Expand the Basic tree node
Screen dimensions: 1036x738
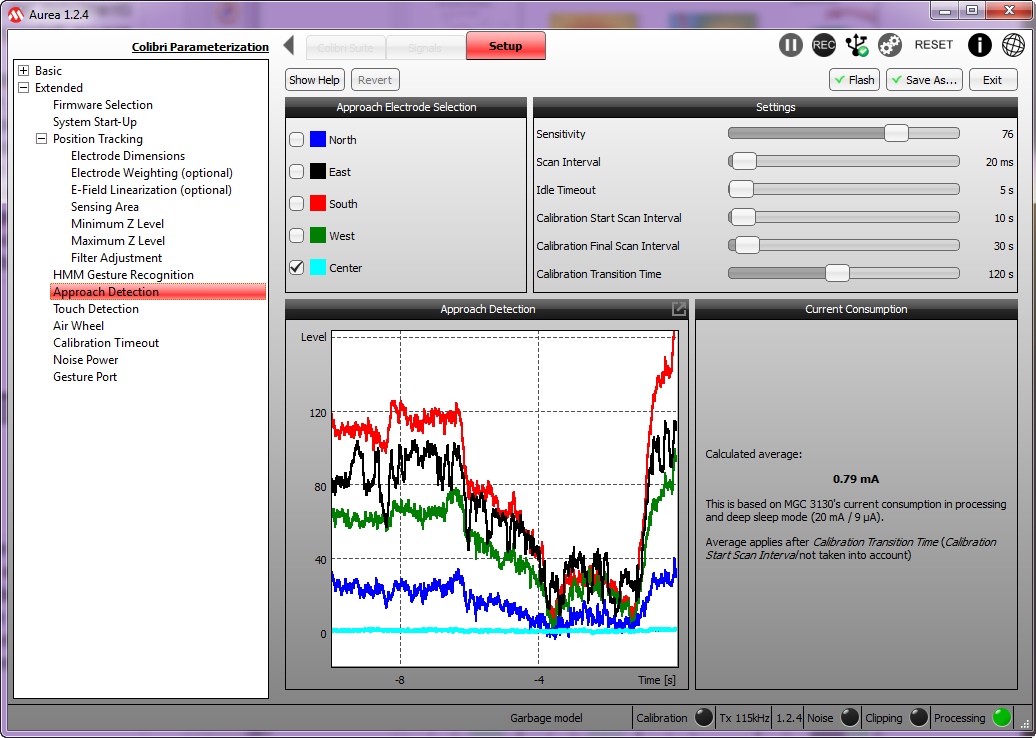coord(24,71)
